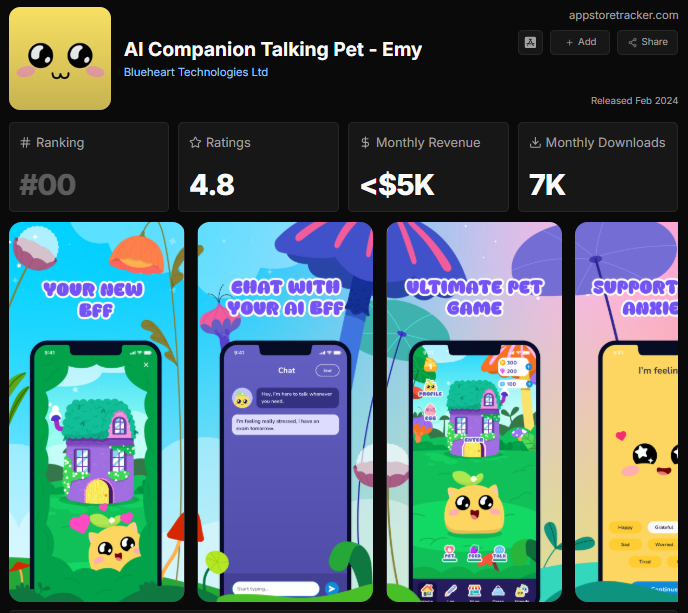Click the Ratings star icon

click(x=195, y=142)
